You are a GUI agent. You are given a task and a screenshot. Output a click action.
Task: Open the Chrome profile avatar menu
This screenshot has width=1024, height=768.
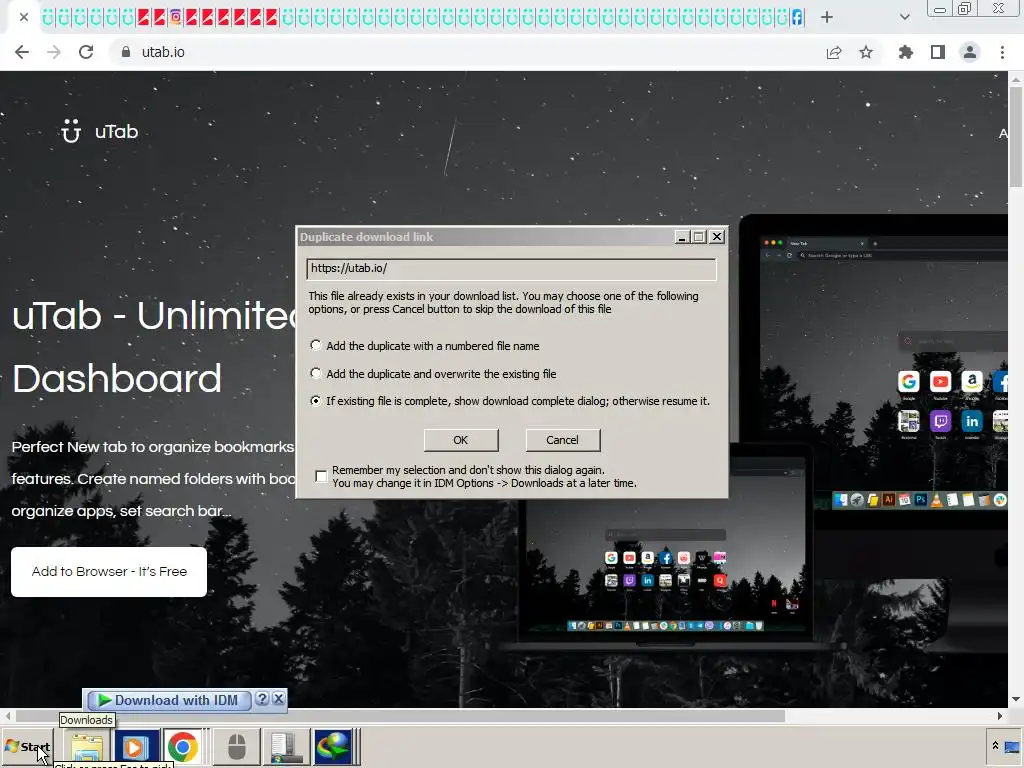pyautogui.click(x=970, y=52)
